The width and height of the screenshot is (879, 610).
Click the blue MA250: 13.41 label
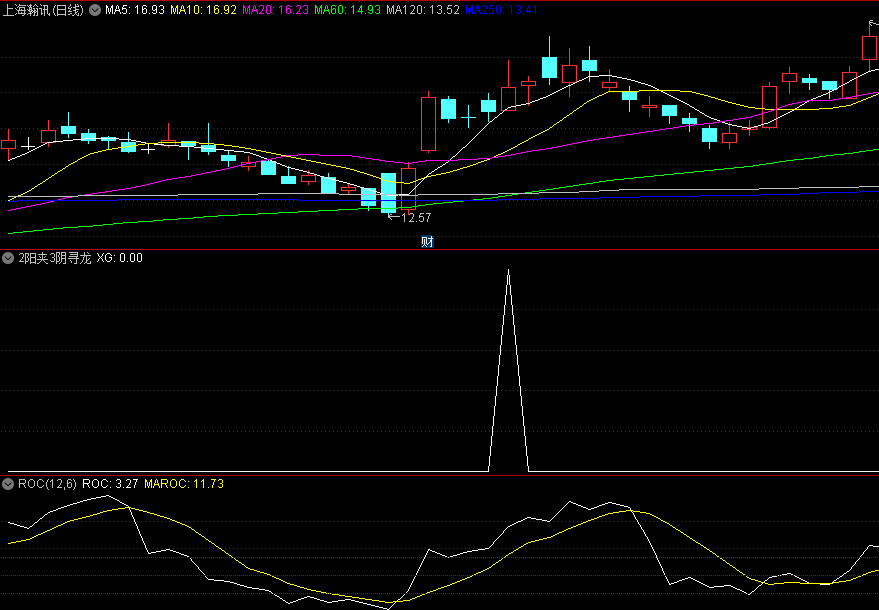[502, 10]
